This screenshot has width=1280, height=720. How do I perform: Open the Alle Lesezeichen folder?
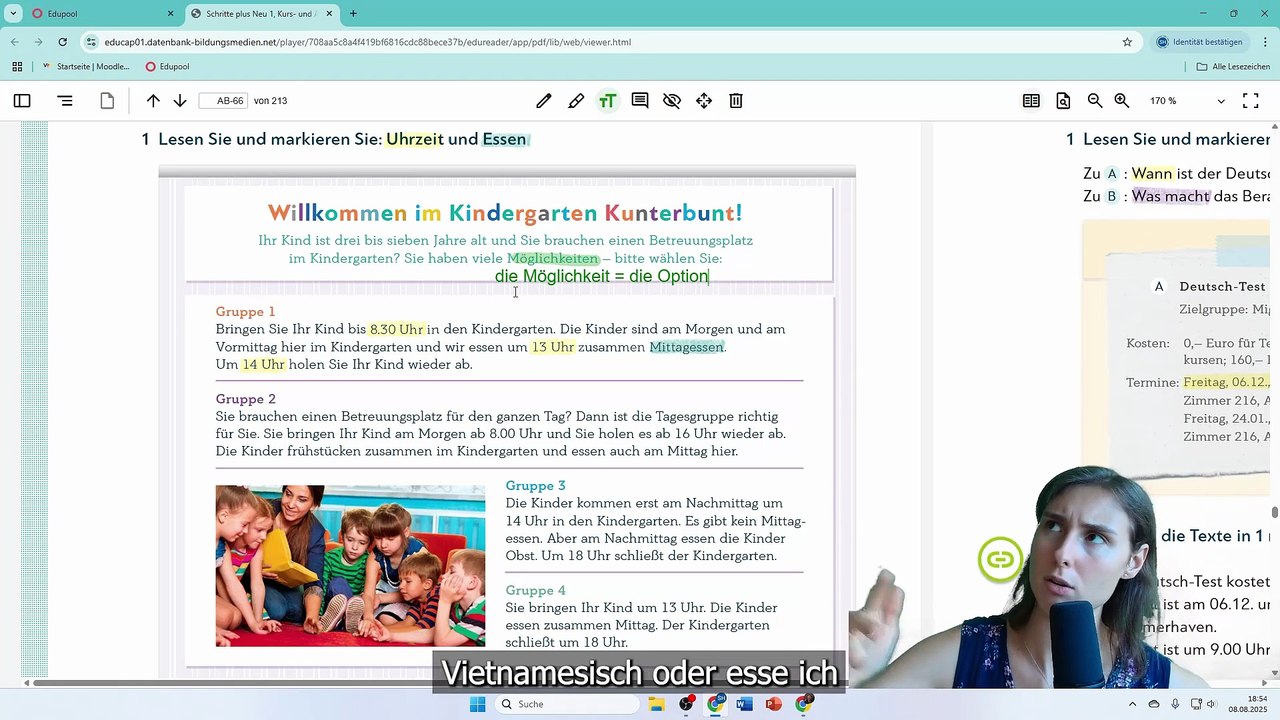(x=1234, y=67)
